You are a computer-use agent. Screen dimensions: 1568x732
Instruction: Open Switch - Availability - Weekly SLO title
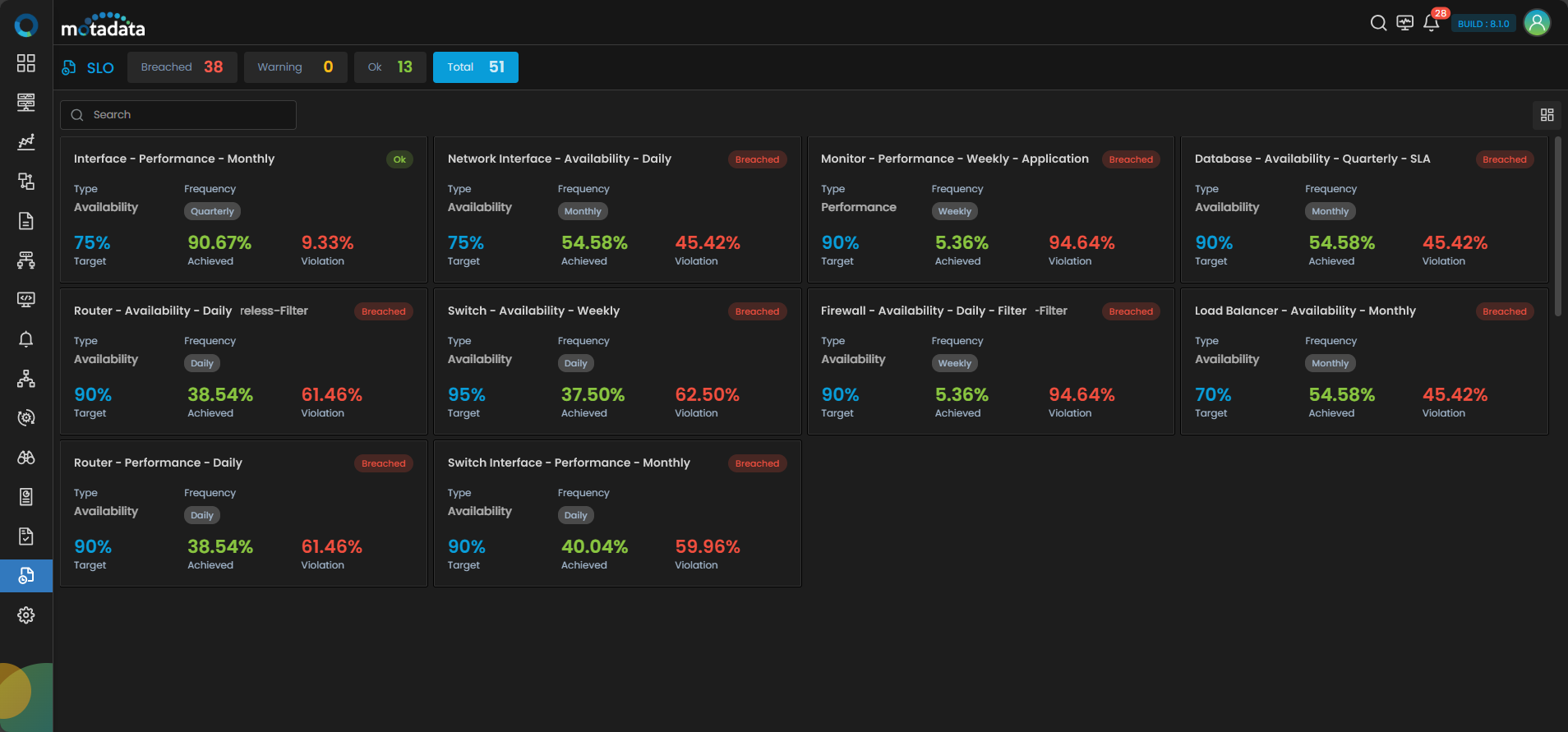pos(533,311)
